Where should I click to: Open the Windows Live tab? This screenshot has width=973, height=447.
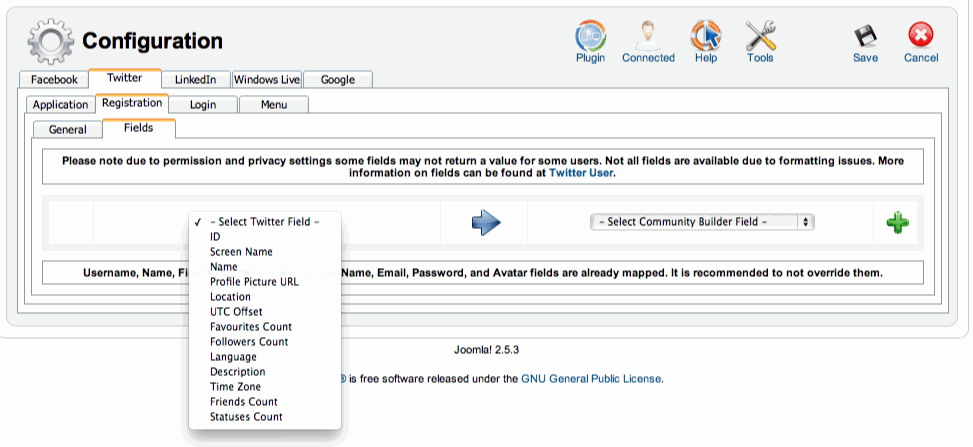pos(267,79)
